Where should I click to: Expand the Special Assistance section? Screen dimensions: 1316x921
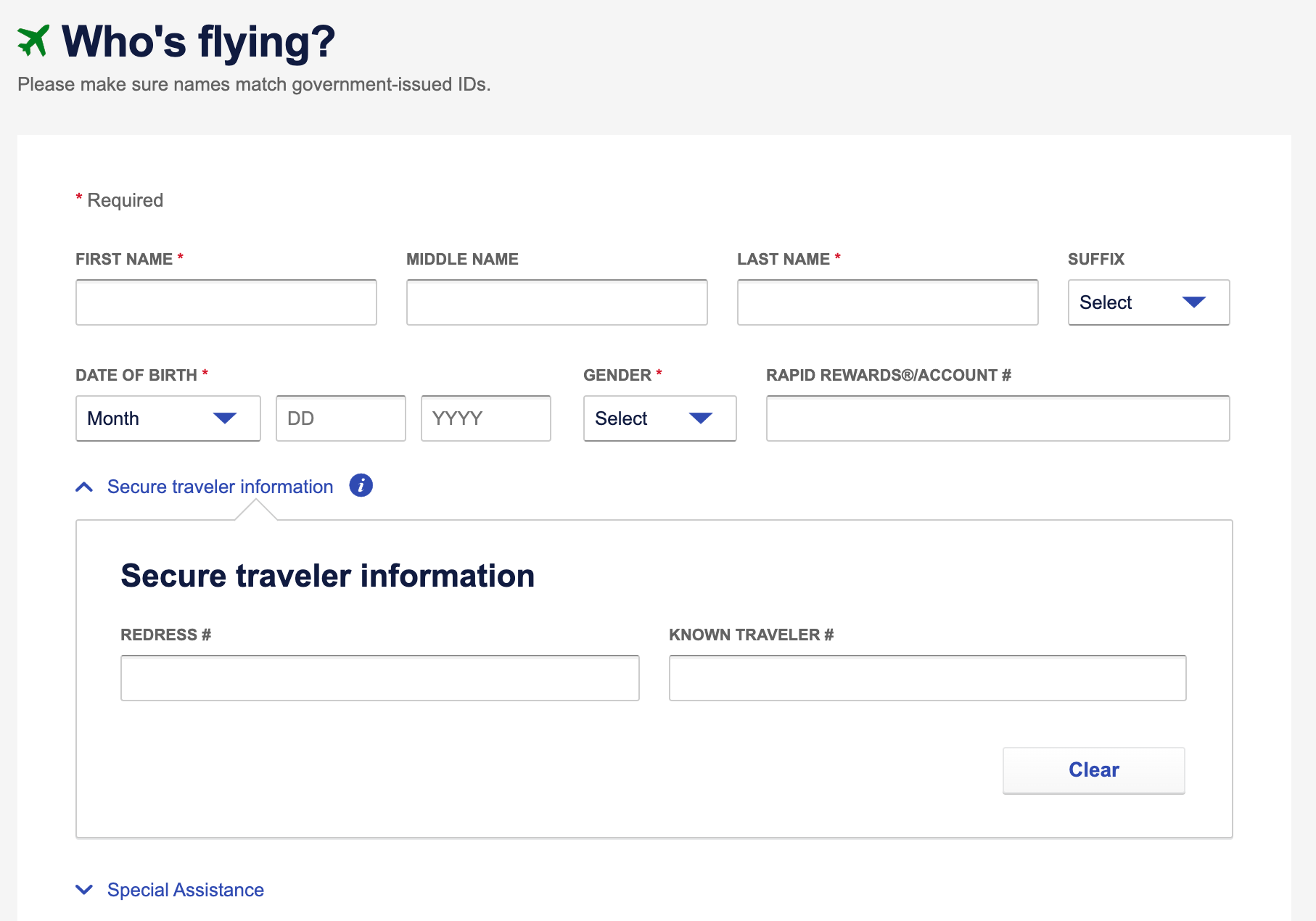(185, 890)
